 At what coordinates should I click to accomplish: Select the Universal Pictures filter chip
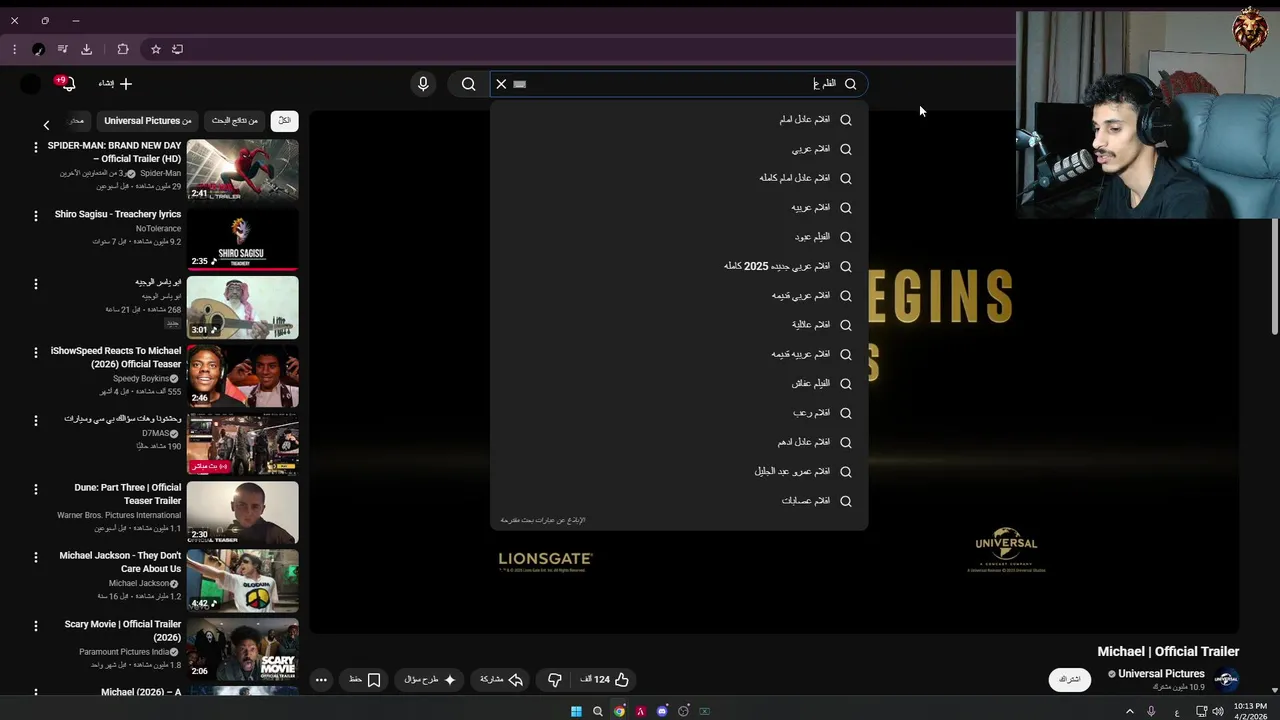point(148,121)
